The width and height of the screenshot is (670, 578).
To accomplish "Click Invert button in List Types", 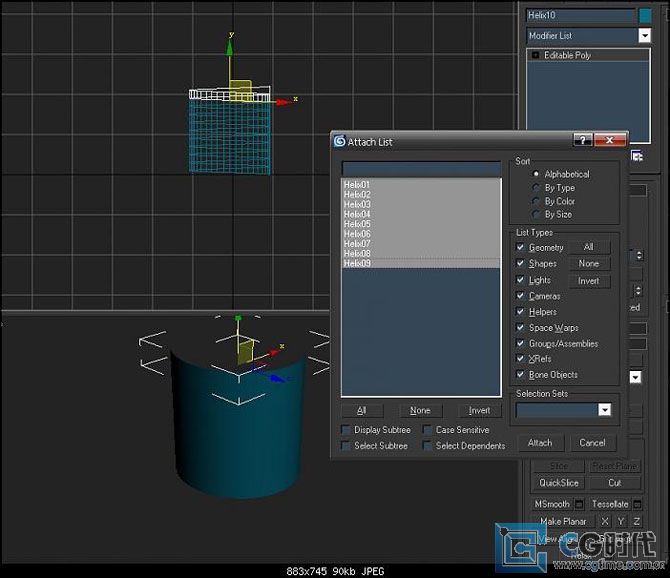I will tap(589, 281).
